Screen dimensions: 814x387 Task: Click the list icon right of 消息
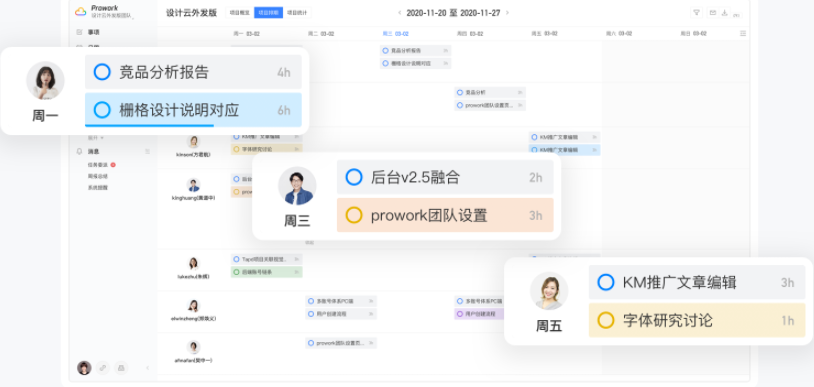(147, 151)
